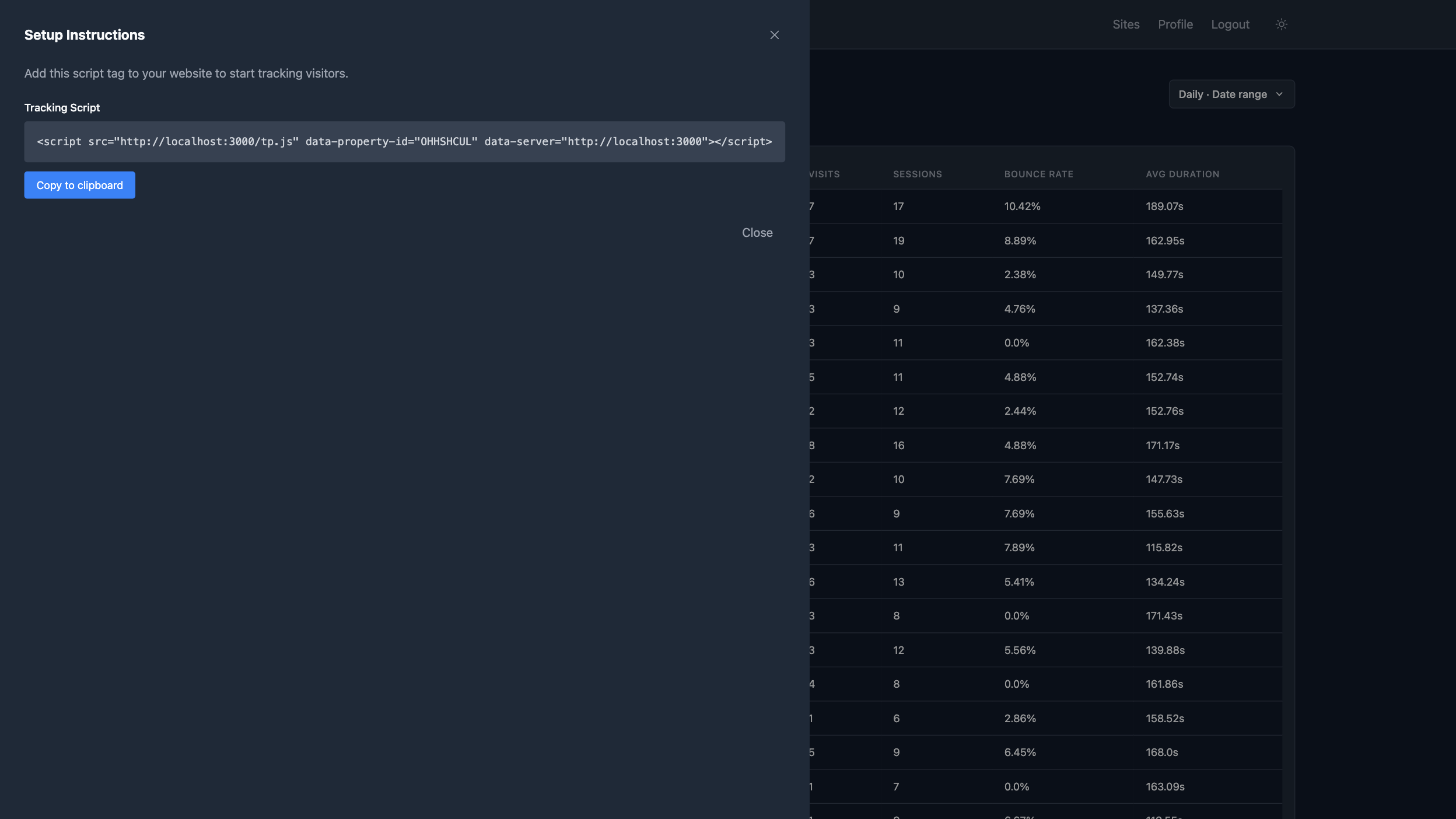Toggle the light/dark theme sun icon
1456x819 pixels.
[1281, 24]
